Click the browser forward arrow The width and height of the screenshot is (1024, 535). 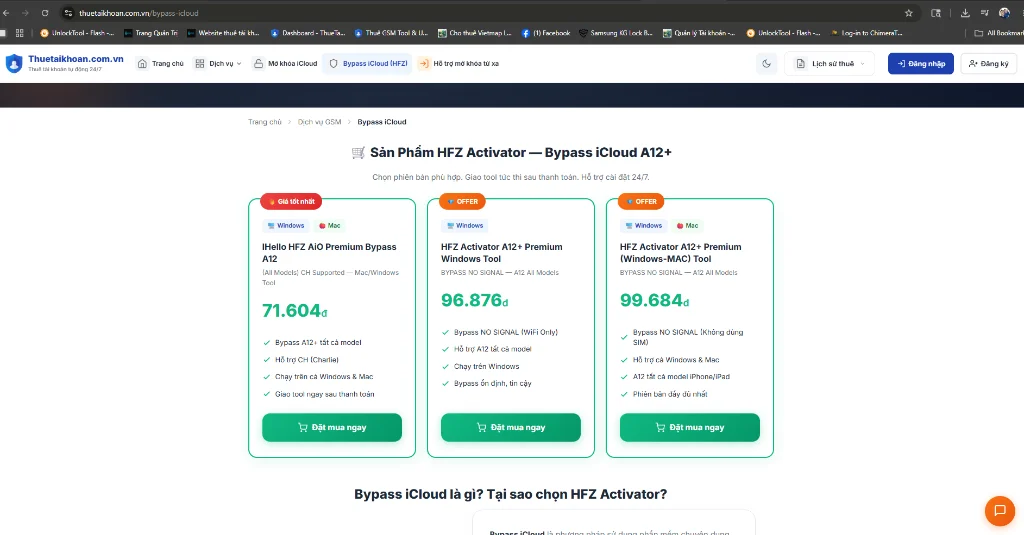tap(25, 13)
